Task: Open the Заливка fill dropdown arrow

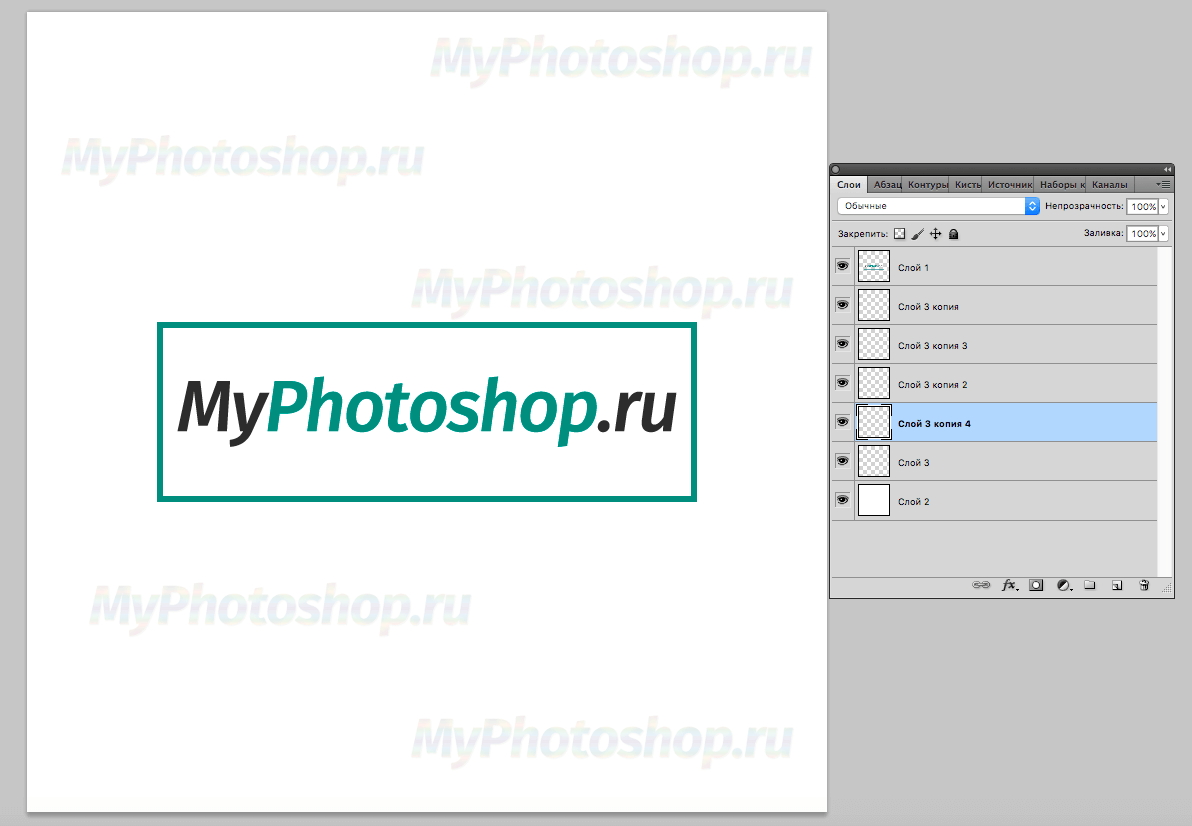Action: [1161, 233]
